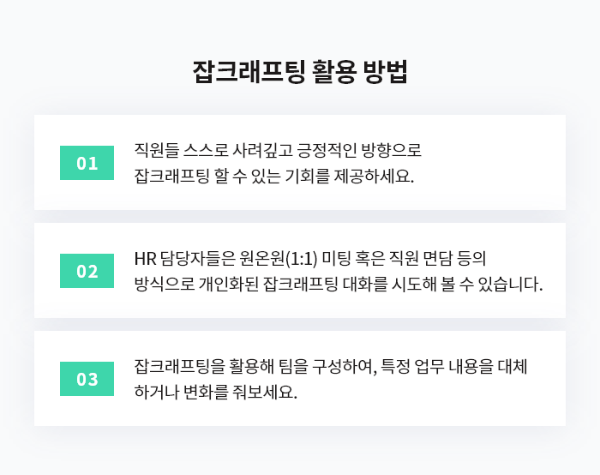Viewport: 600px width, 475px height.
Task: Click the heading 잡크래프팅 활용 방법
Action: [x=300, y=72]
